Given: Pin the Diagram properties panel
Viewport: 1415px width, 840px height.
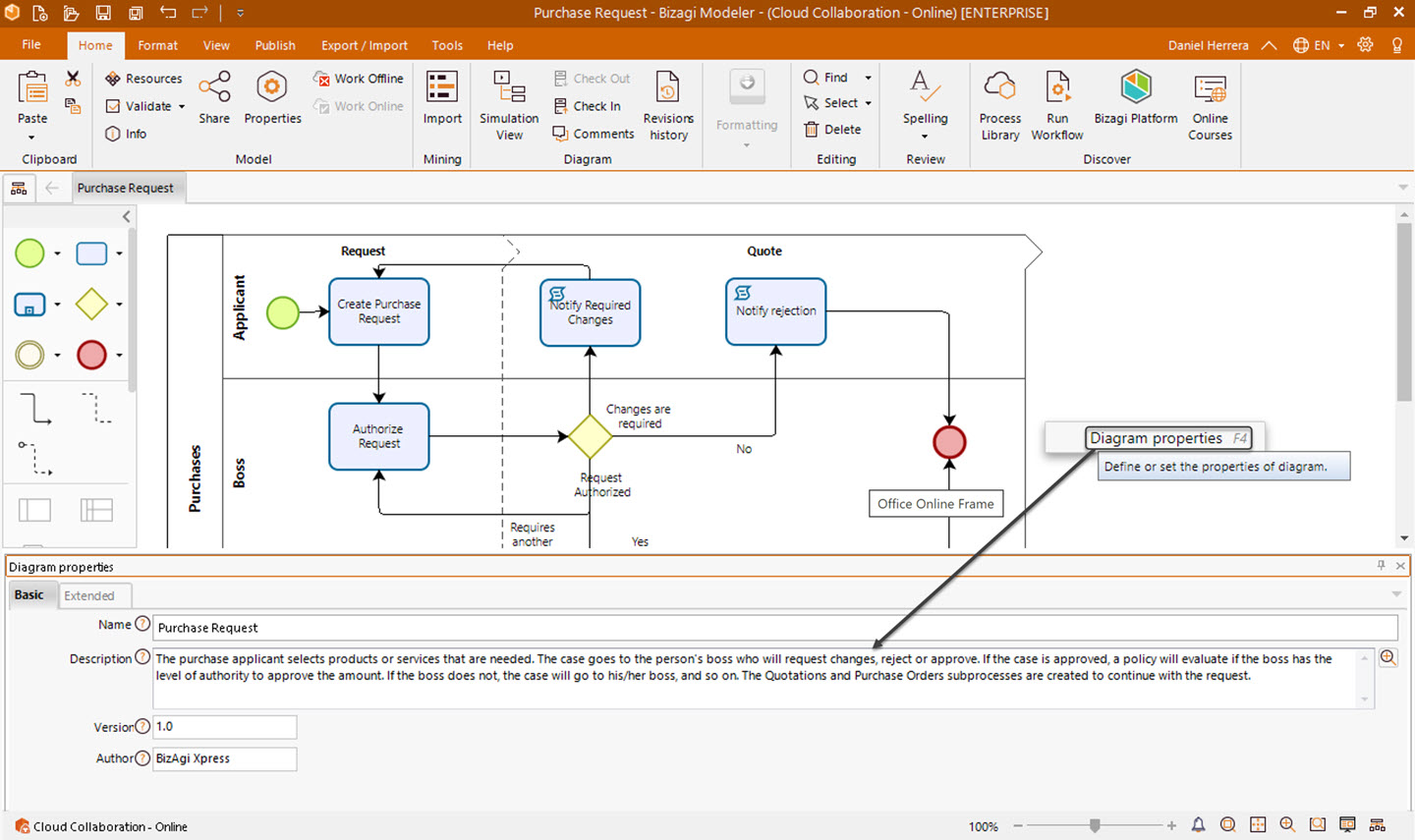Looking at the screenshot, I should pyautogui.click(x=1382, y=565).
